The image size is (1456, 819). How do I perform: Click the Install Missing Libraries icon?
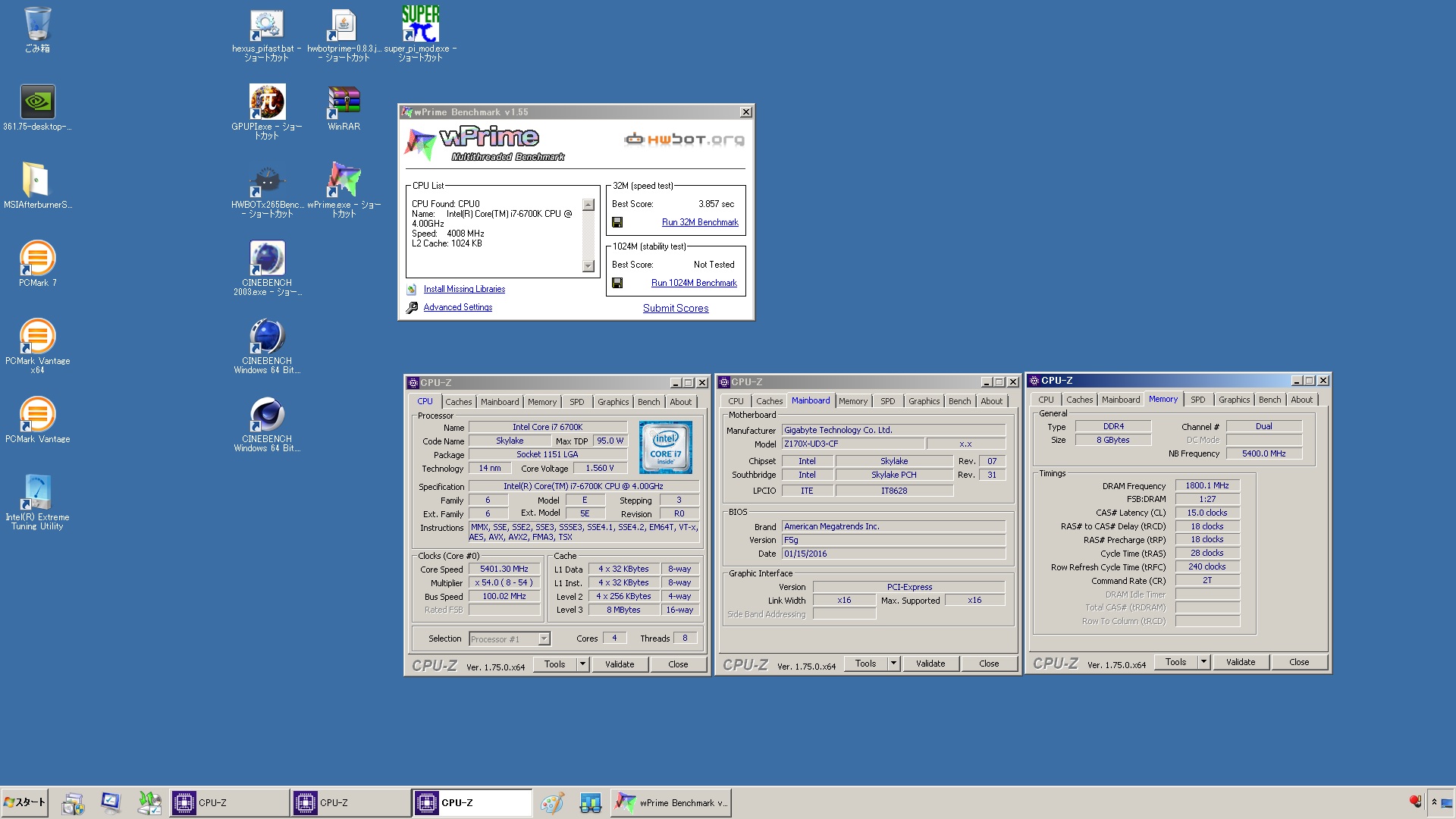411,289
